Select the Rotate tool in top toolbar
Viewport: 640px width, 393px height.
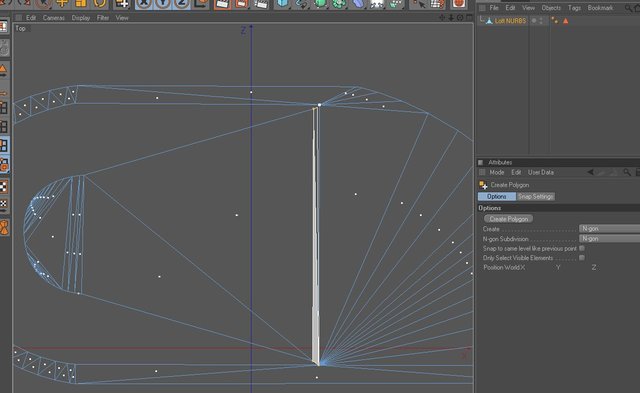pyautogui.click(x=100, y=3)
